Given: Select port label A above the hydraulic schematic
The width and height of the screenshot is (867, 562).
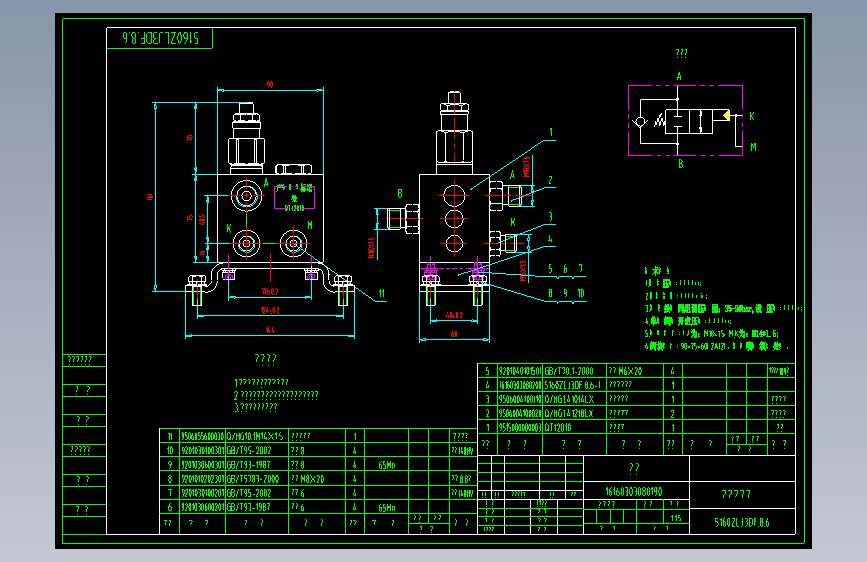Looking at the screenshot, I should 679,76.
